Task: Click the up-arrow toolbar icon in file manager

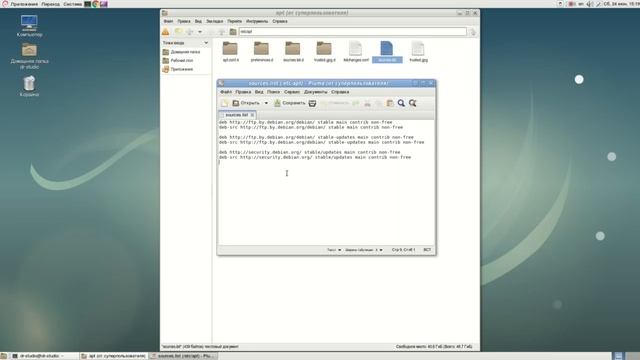Action: [x=222, y=32]
